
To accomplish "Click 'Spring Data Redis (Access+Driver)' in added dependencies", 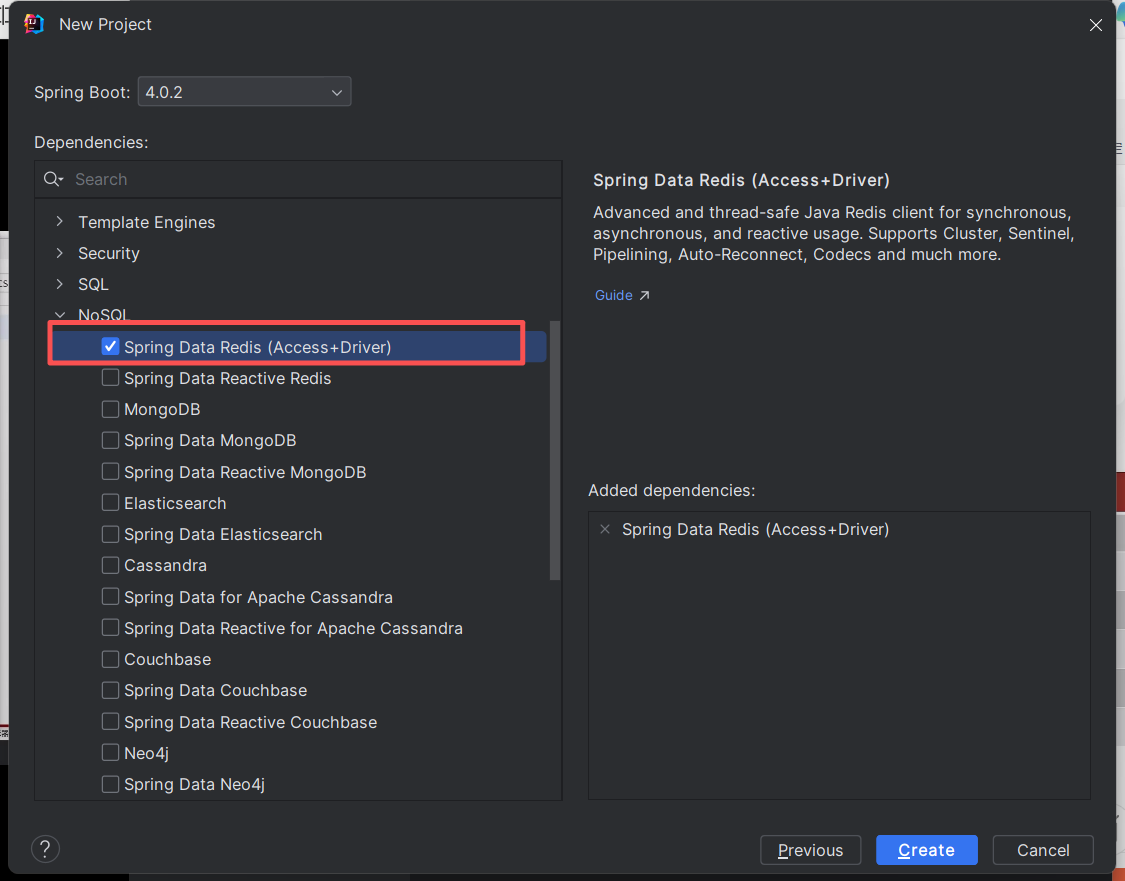I will 756,529.
